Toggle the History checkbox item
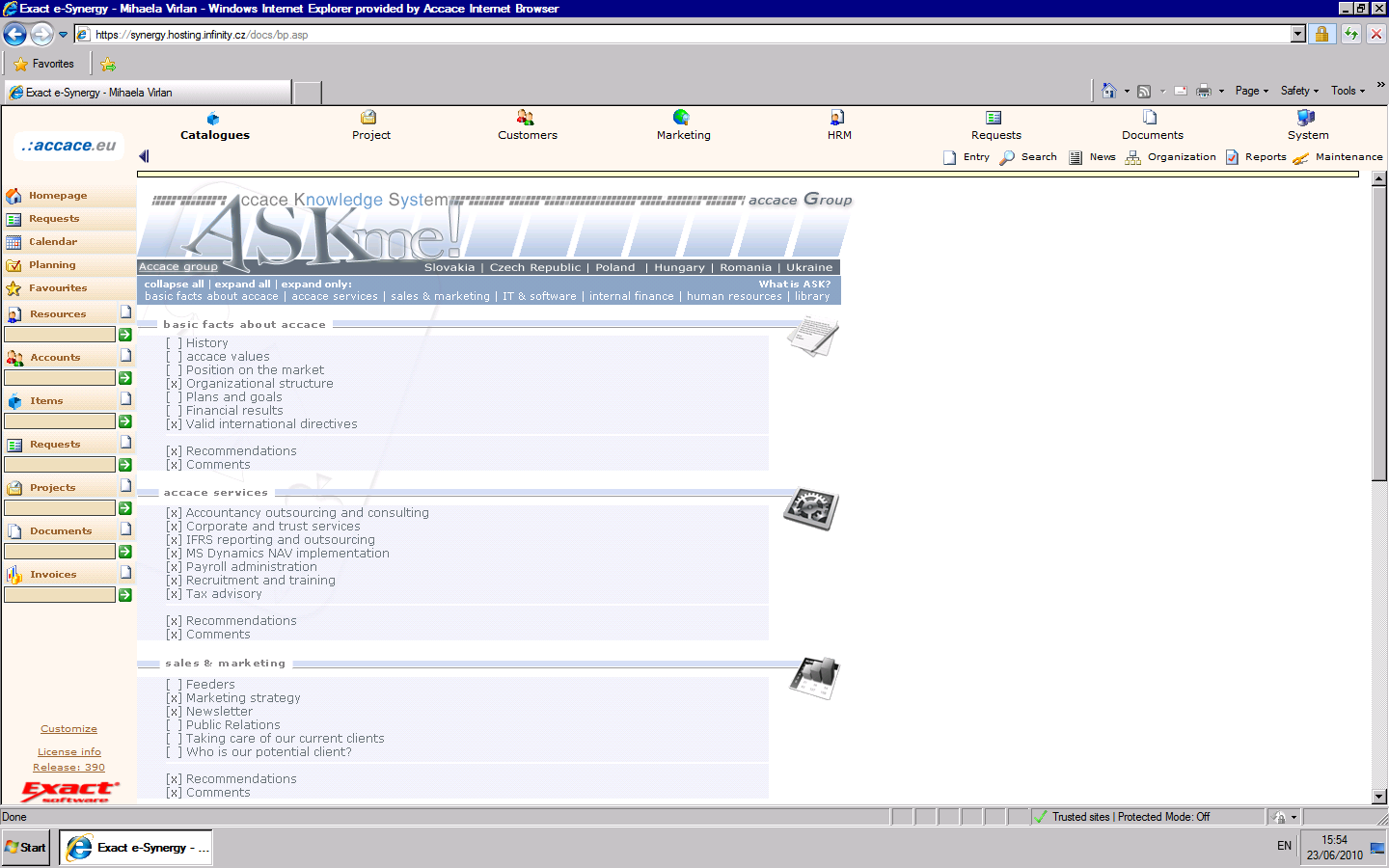This screenshot has width=1389, height=868. point(174,343)
